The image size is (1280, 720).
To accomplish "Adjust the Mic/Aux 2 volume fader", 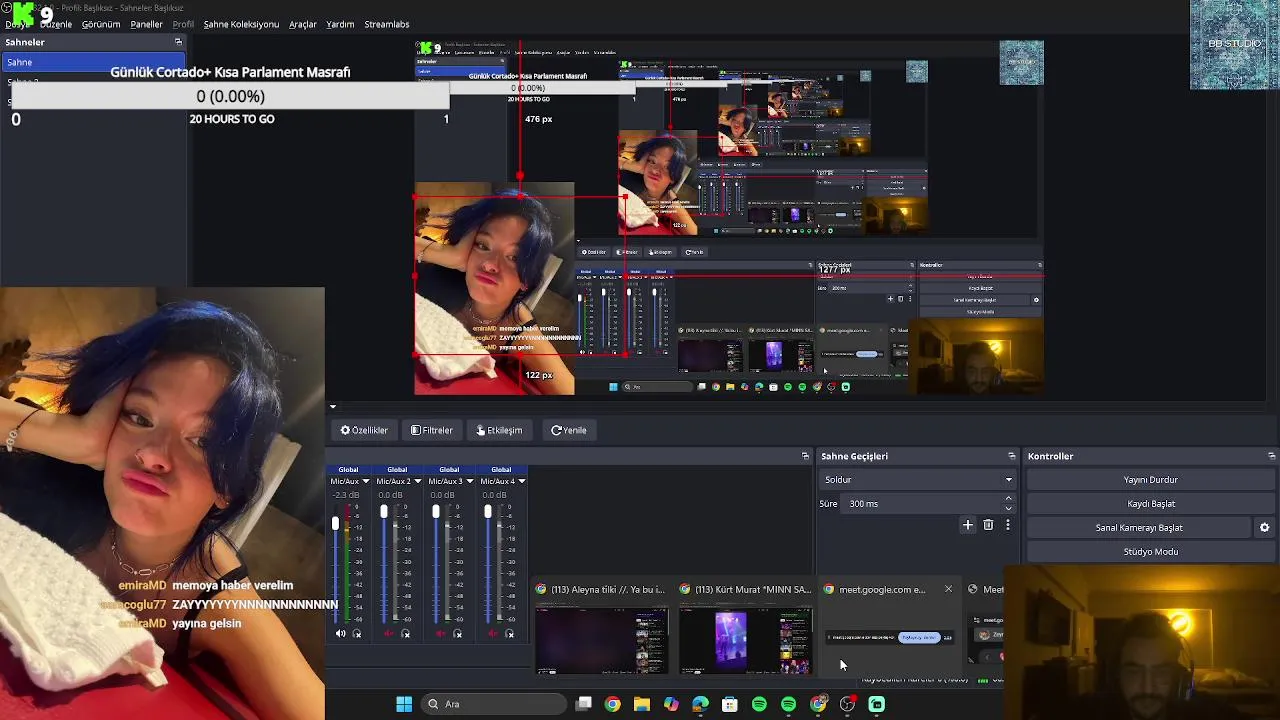I will (384, 511).
